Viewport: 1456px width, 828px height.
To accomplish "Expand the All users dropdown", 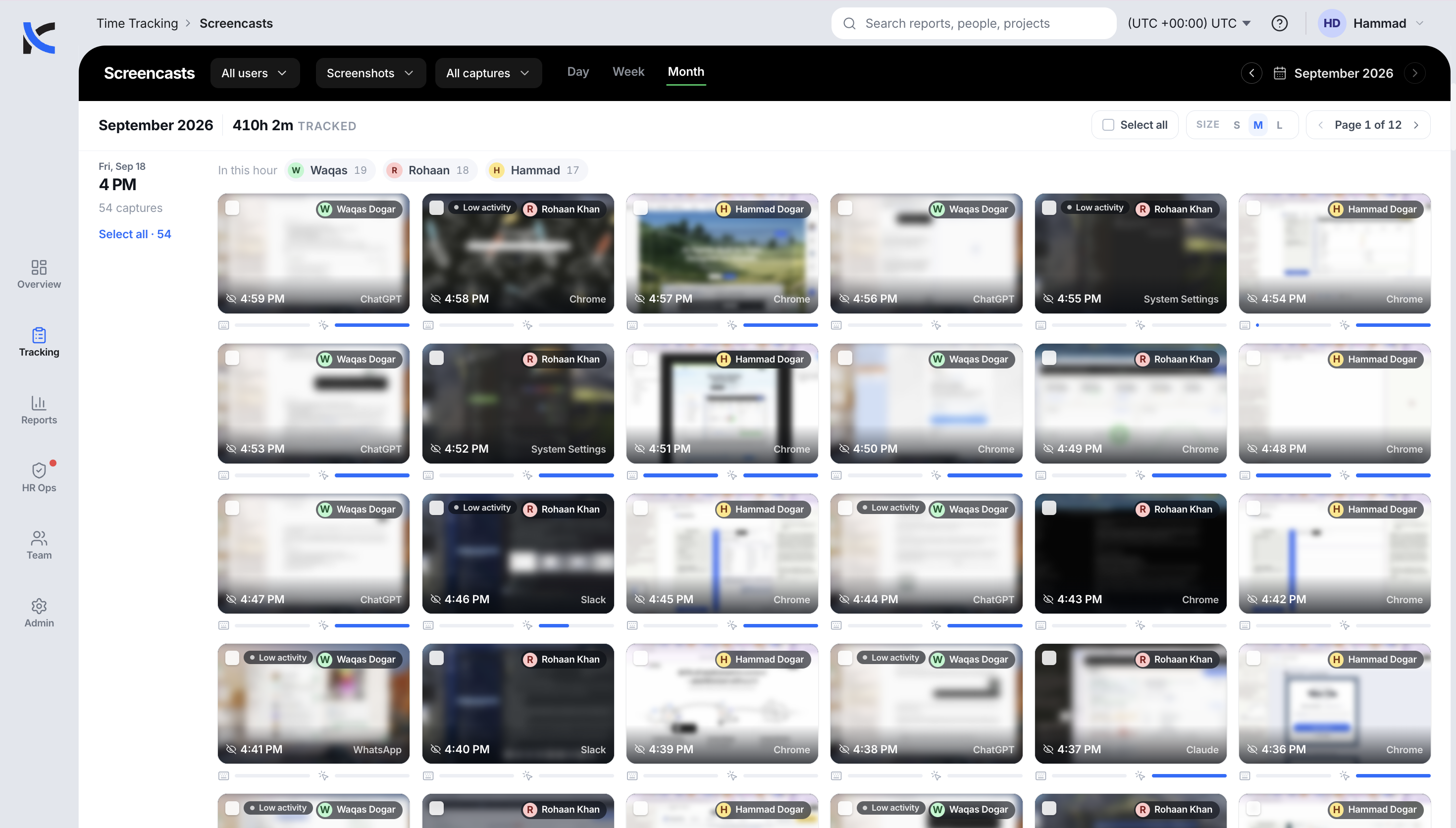I will tap(255, 73).
